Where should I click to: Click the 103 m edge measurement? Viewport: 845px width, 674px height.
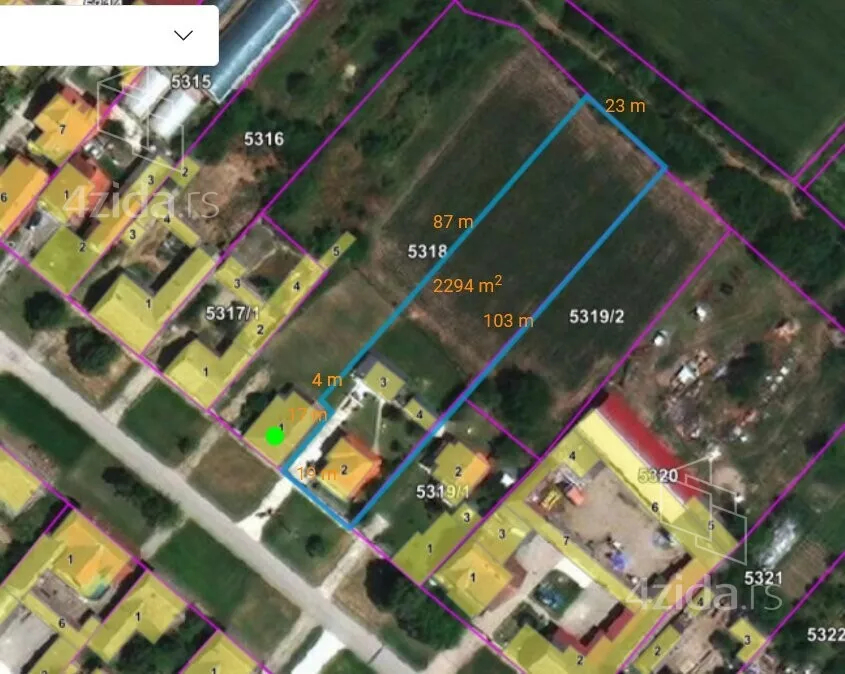[507, 321]
